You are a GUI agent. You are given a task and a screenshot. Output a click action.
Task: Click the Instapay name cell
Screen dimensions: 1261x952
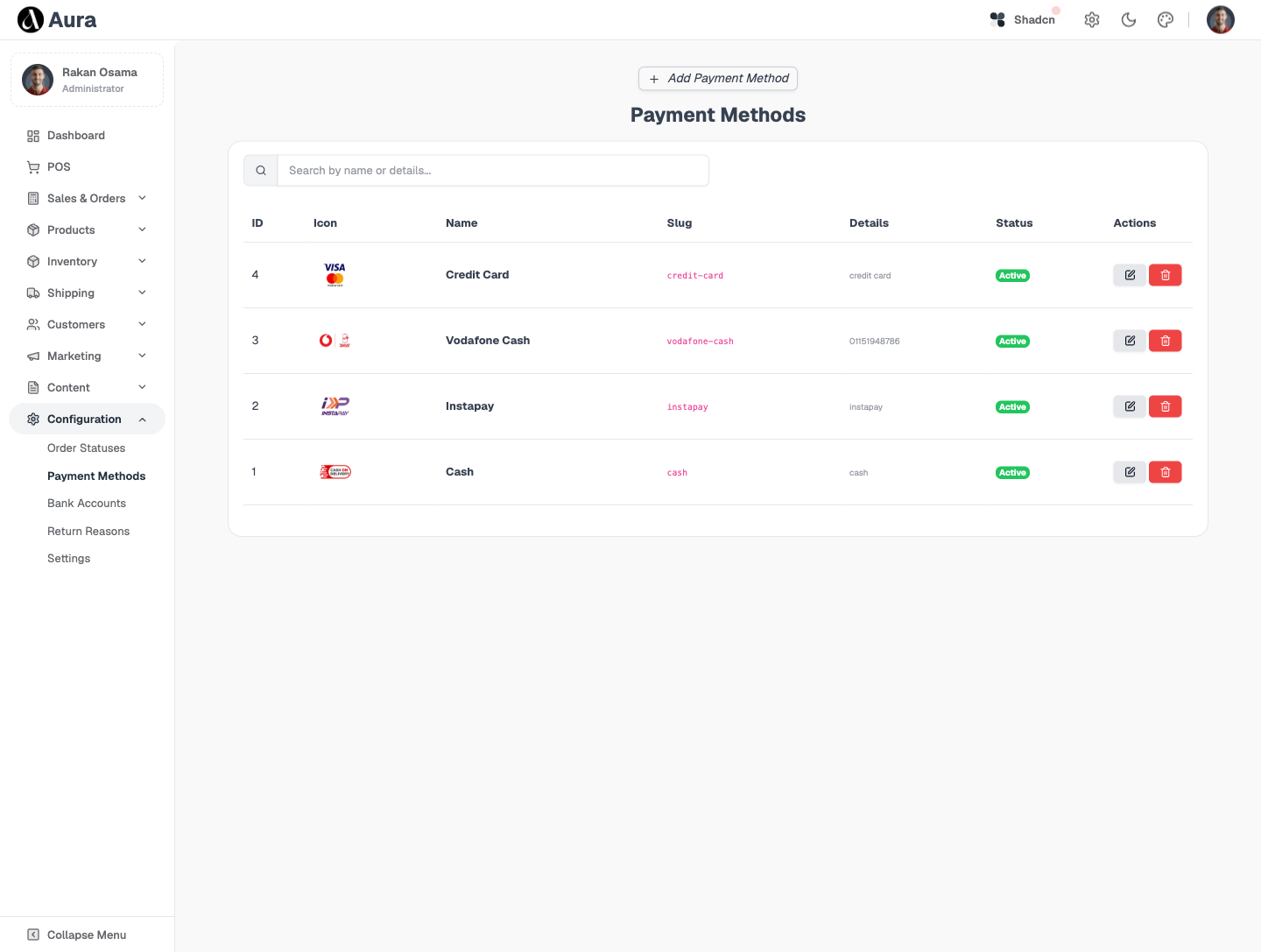469,406
